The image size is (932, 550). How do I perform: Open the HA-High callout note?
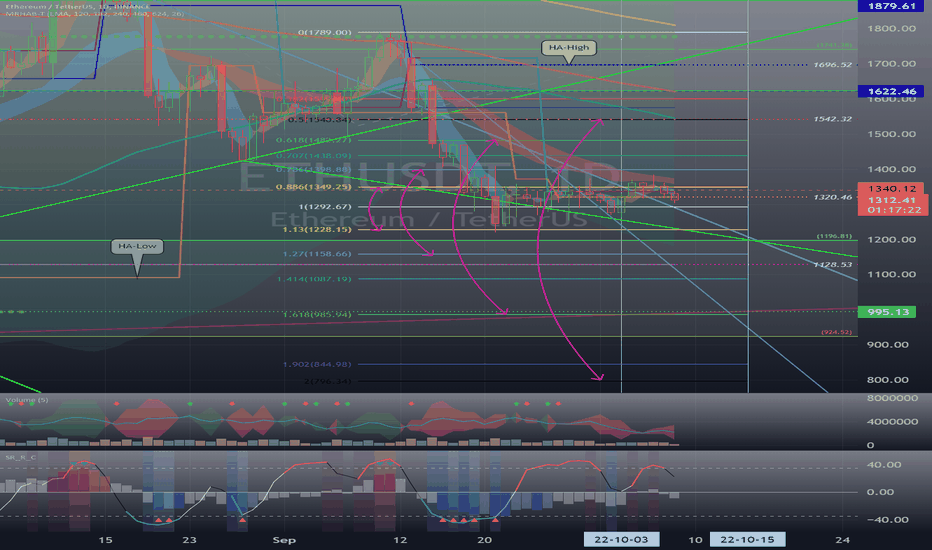[x=569, y=48]
